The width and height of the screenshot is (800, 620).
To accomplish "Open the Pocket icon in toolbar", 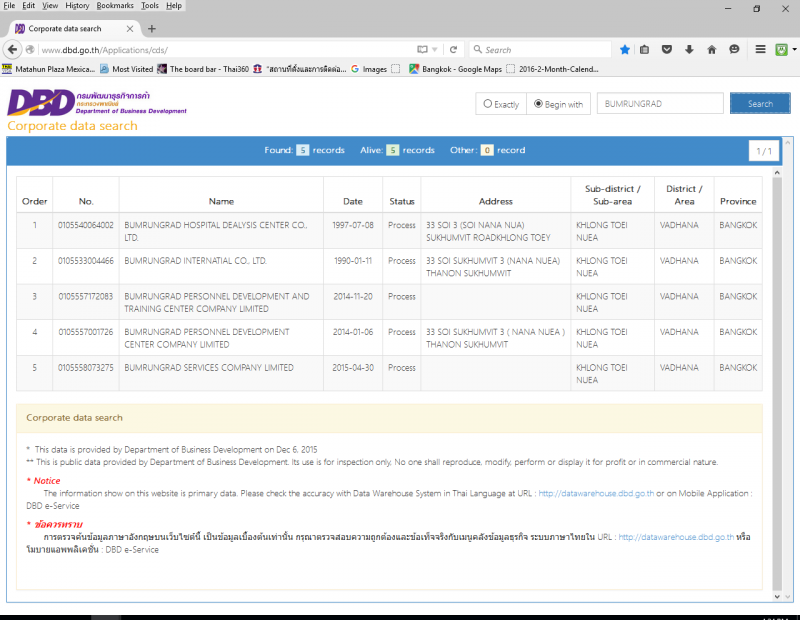I will [x=667, y=49].
